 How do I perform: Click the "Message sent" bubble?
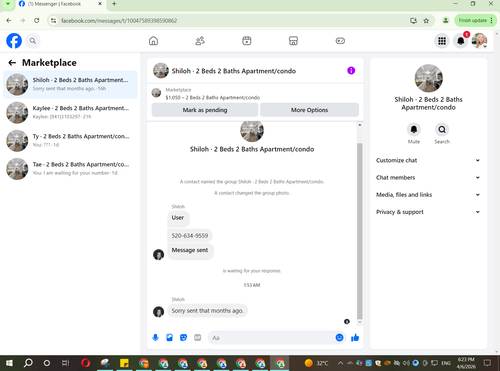[190, 251]
